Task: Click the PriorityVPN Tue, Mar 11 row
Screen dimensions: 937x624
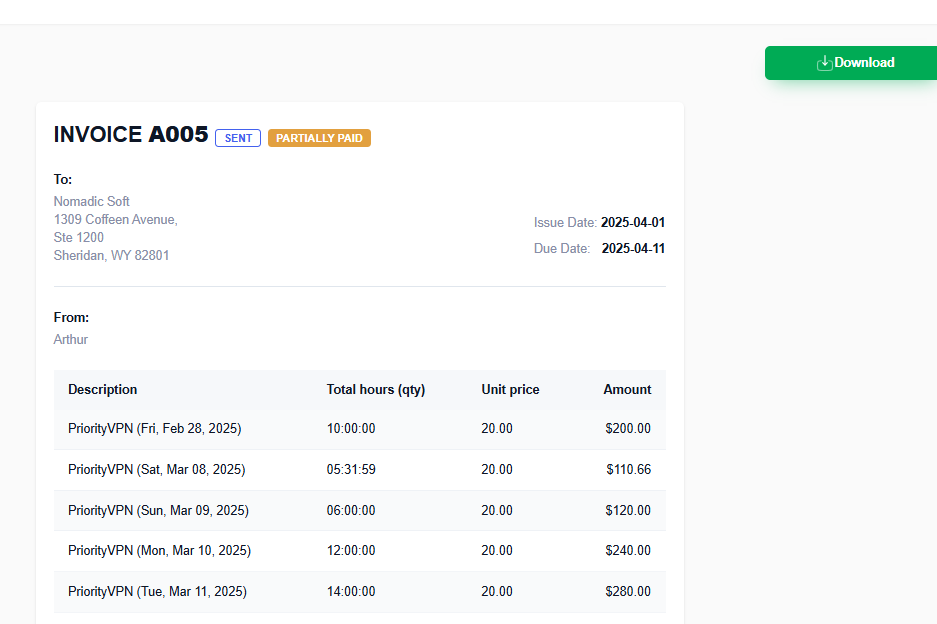Action: point(360,592)
